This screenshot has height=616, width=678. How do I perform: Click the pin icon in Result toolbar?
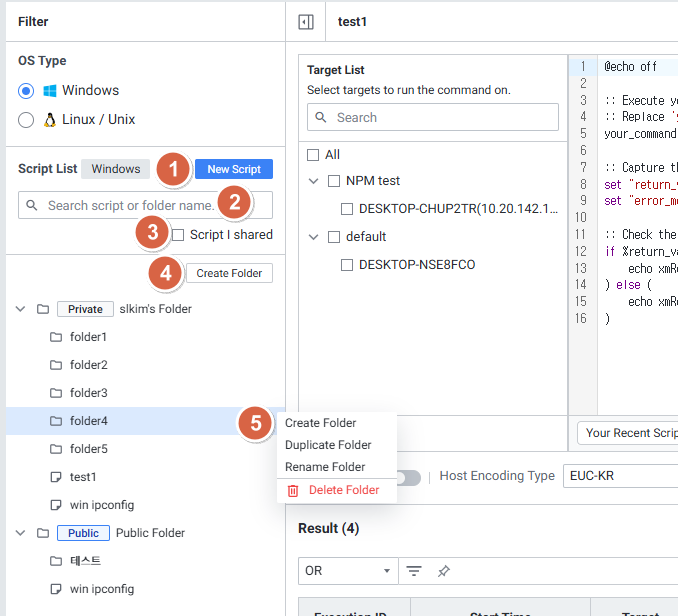(444, 571)
